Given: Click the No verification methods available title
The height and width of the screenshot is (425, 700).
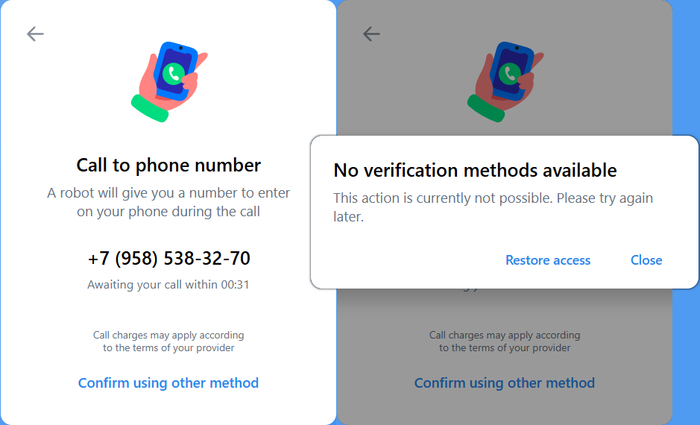Looking at the screenshot, I should [475, 171].
